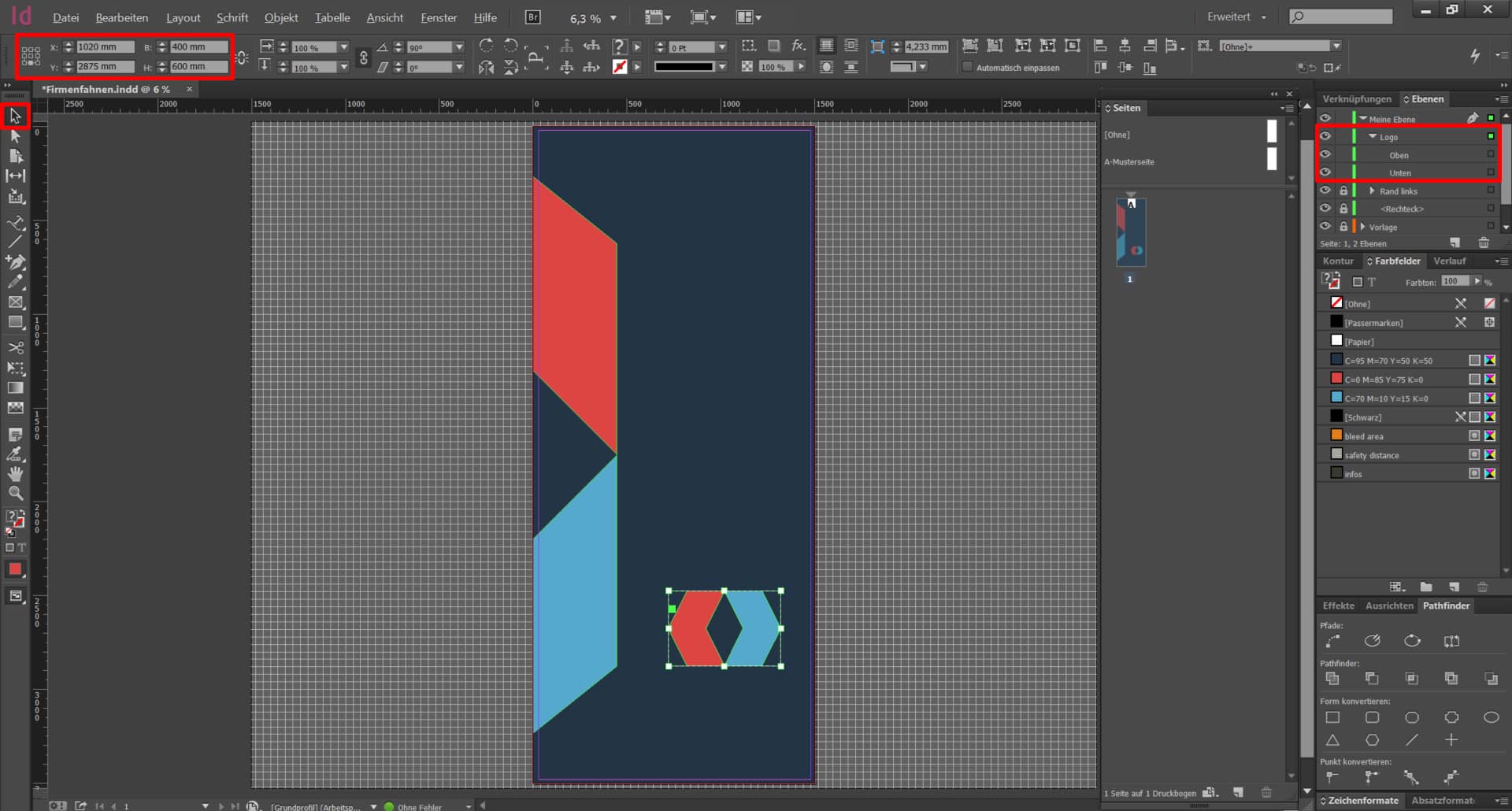Click the page 1 thumbnail in Seiten panel
The width and height of the screenshot is (1512, 811).
[x=1131, y=232]
